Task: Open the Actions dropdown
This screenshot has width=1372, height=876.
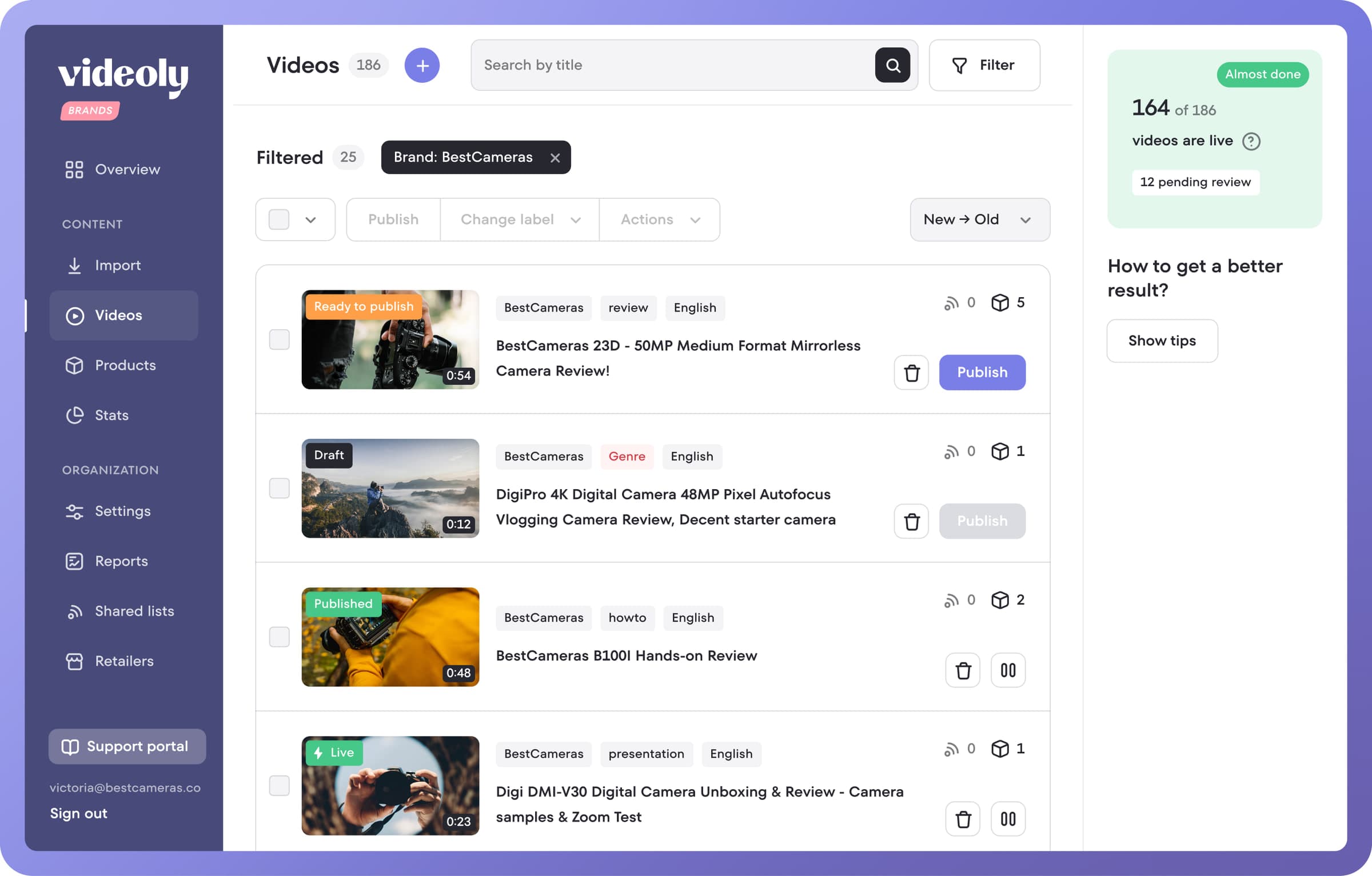Action: point(660,220)
